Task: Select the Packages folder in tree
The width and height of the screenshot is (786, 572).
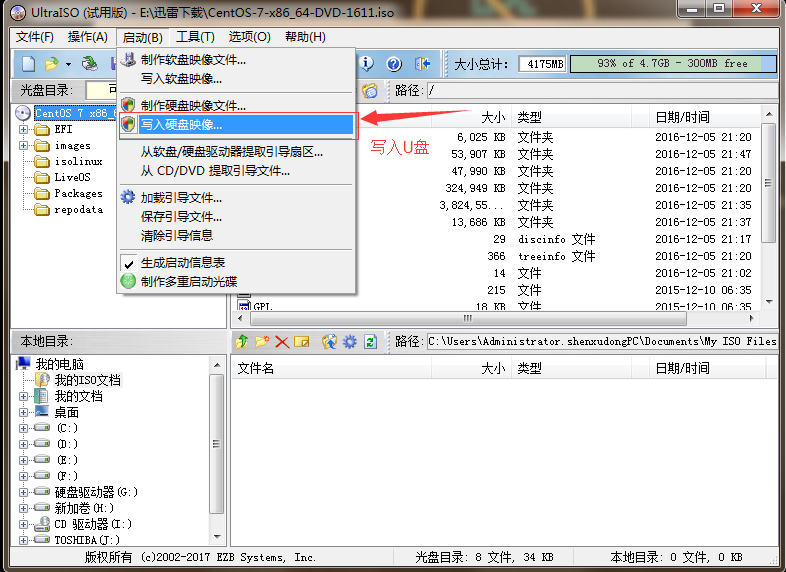Action: tap(78, 194)
